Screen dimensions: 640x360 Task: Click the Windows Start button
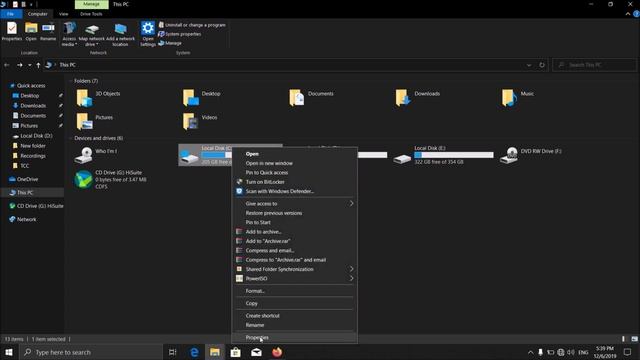coord(9,352)
